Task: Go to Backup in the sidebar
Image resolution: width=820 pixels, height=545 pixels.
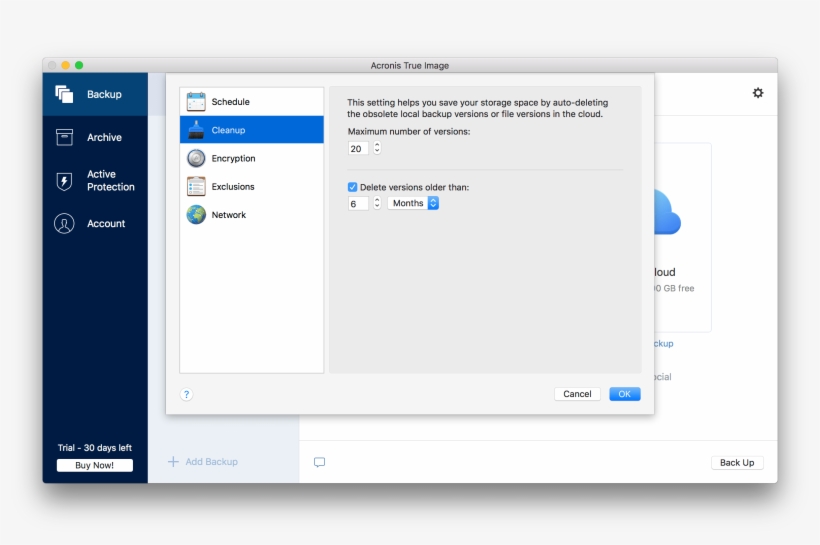Action: (95, 94)
